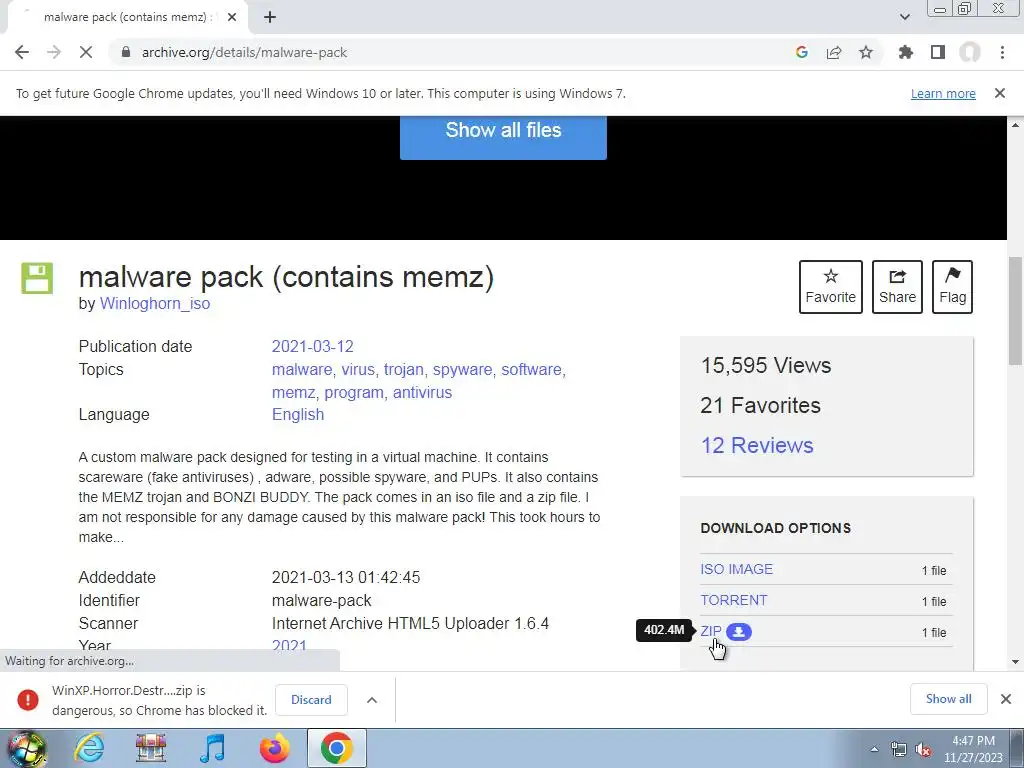Image resolution: width=1024 pixels, height=768 pixels.
Task: Click the scrollbar down arrow
Action: 1016,662
